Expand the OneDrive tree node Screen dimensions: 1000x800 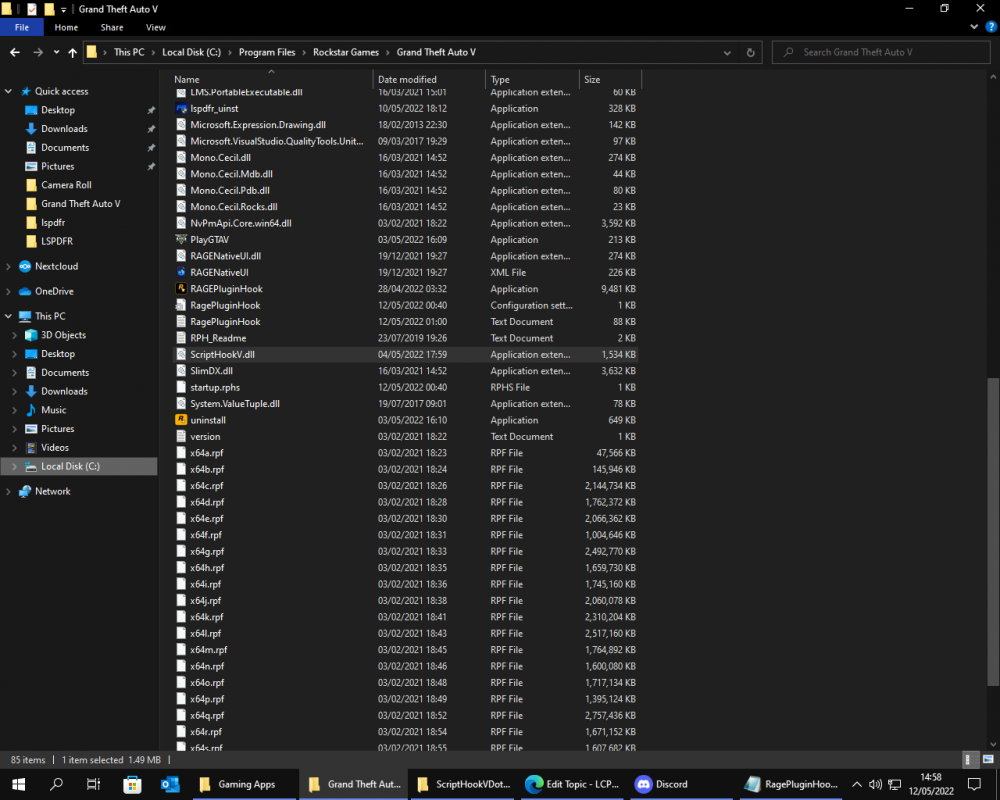pyautogui.click(x=8, y=291)
